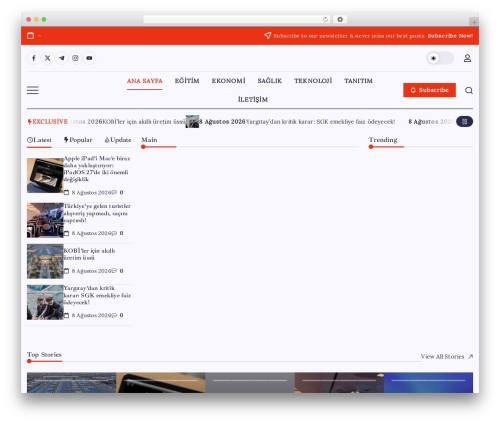
Task: Switch to the Popular tab
Action: (78, 140)
